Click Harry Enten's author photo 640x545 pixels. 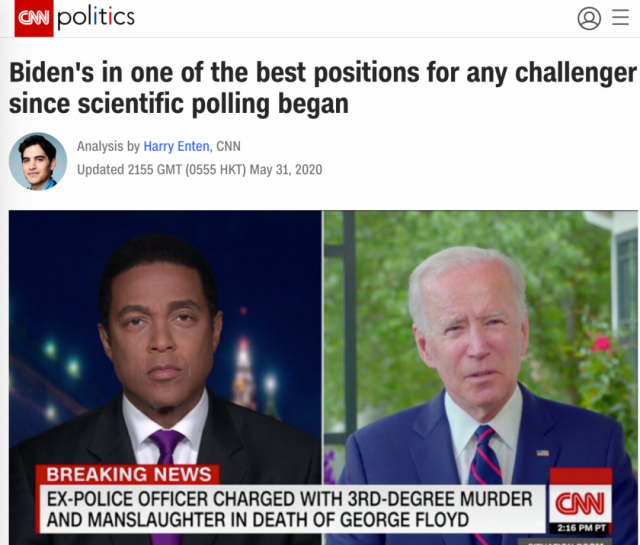pos(38,161)
